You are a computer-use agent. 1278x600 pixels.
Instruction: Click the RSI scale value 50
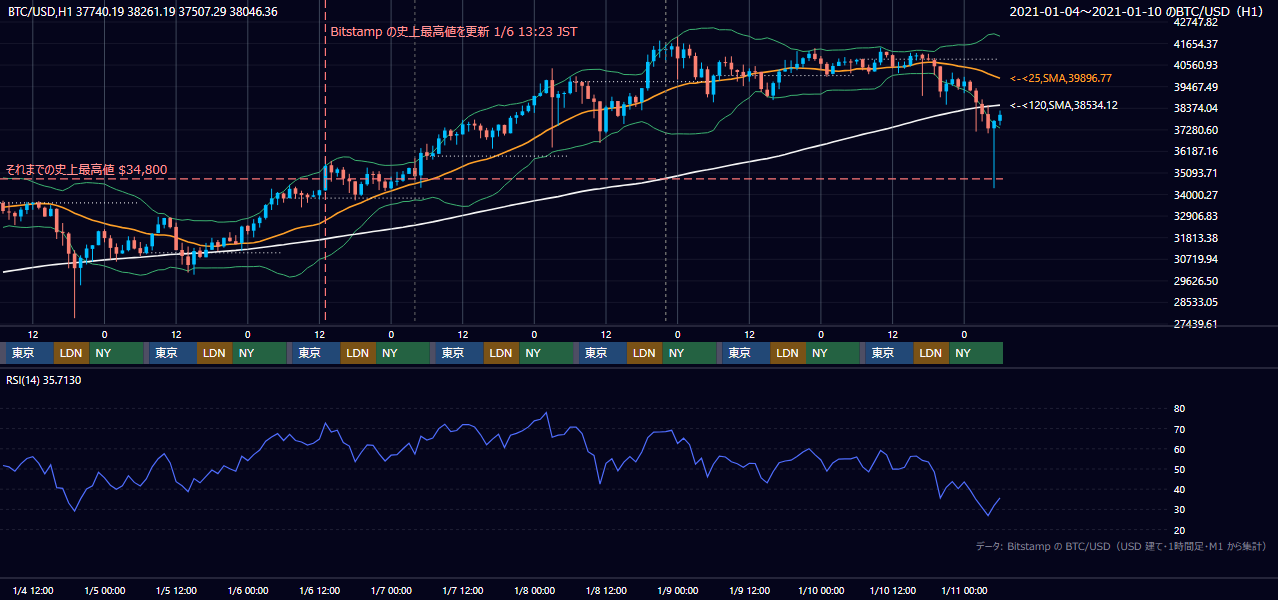[x=1179, y=469]
